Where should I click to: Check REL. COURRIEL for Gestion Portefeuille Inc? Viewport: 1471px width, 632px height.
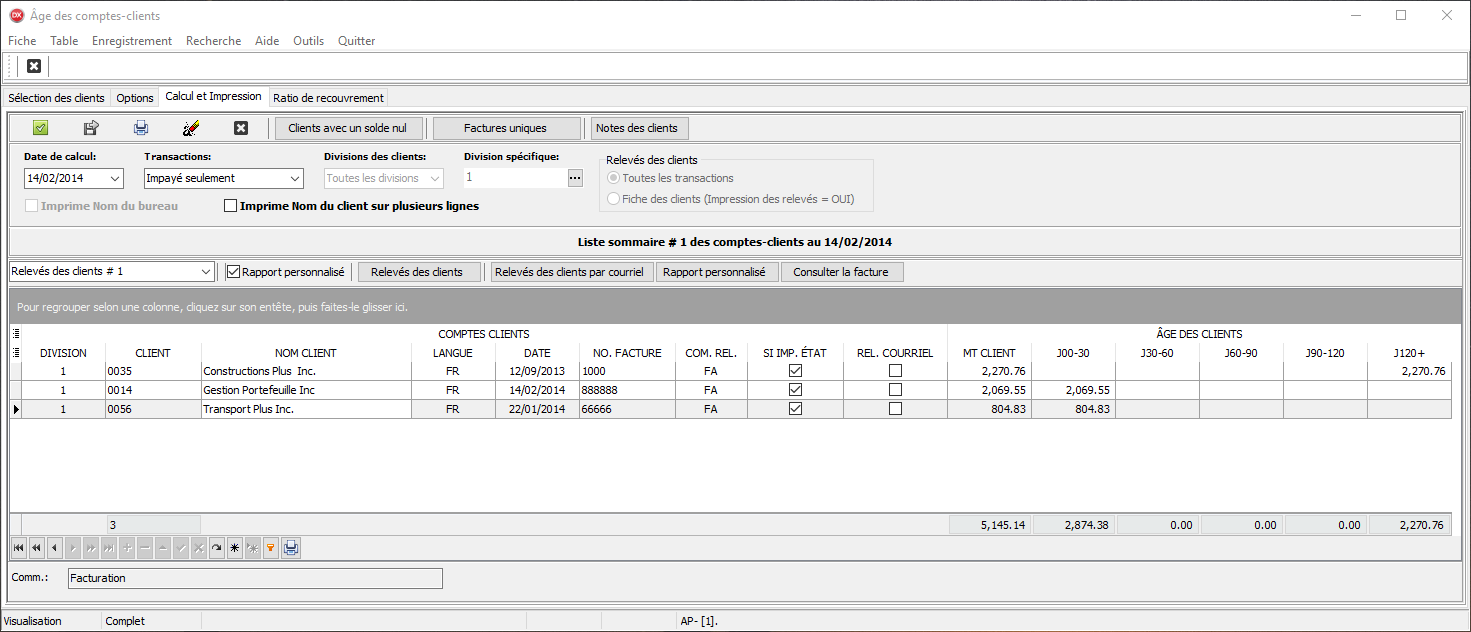895,390
